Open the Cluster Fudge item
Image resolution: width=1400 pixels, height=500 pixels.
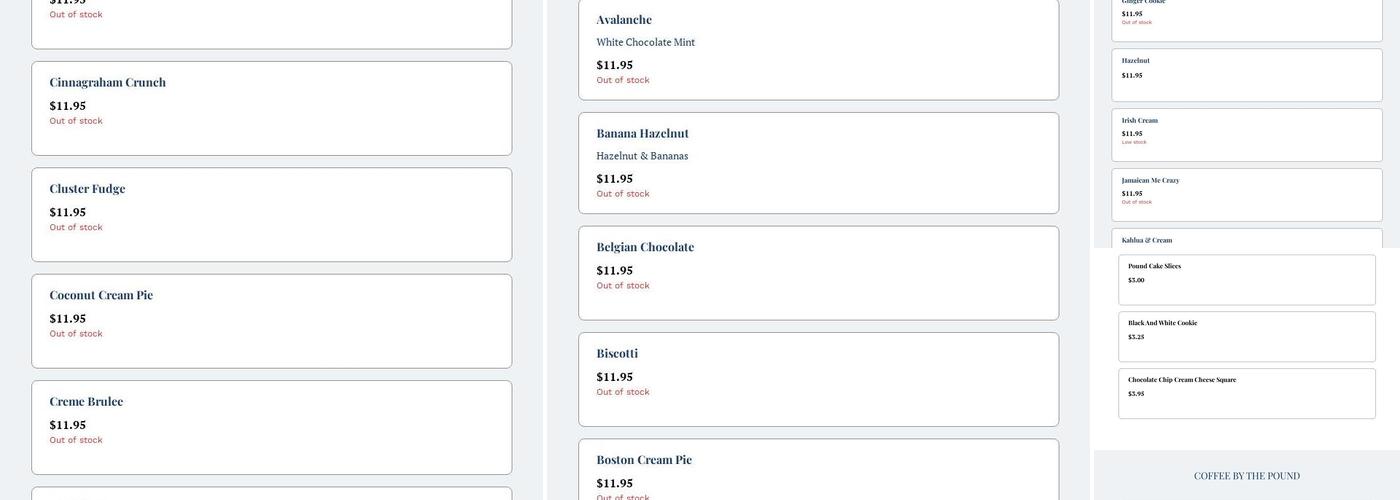271,214
